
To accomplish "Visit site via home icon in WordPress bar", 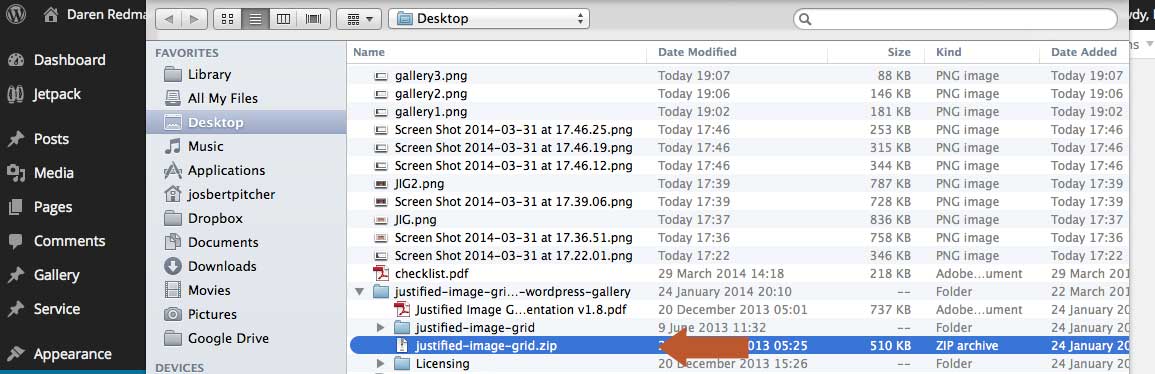I will coord(50,15).
